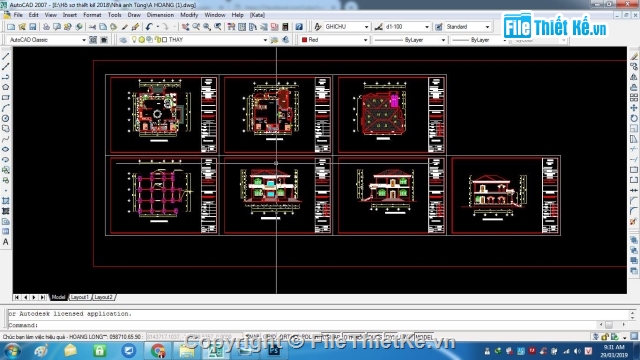
Task: Open the File menu
Action: [x=18, y=15]
